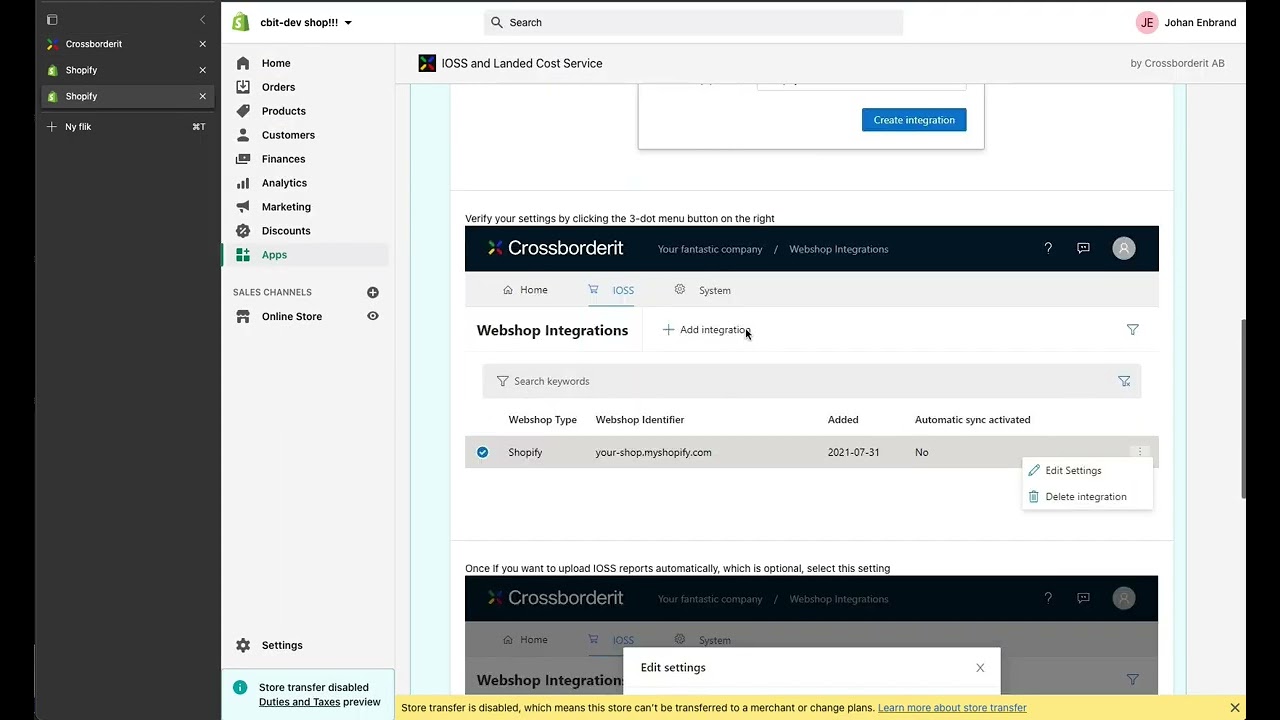Open Orders in Shopify sidebar
Screen dimensions: 1280x720
coord(278,87)
